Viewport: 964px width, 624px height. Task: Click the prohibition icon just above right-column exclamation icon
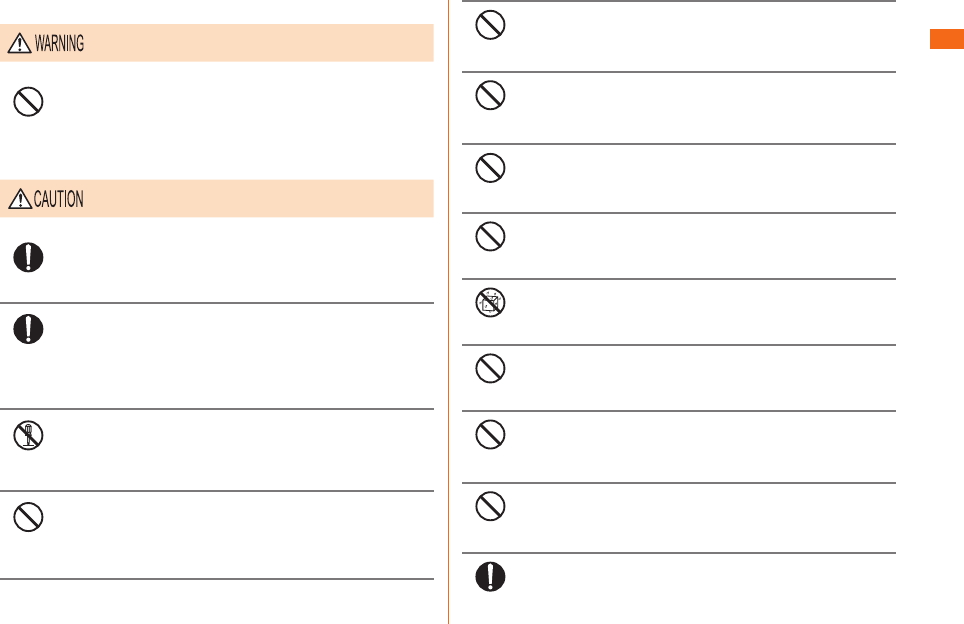490,507
